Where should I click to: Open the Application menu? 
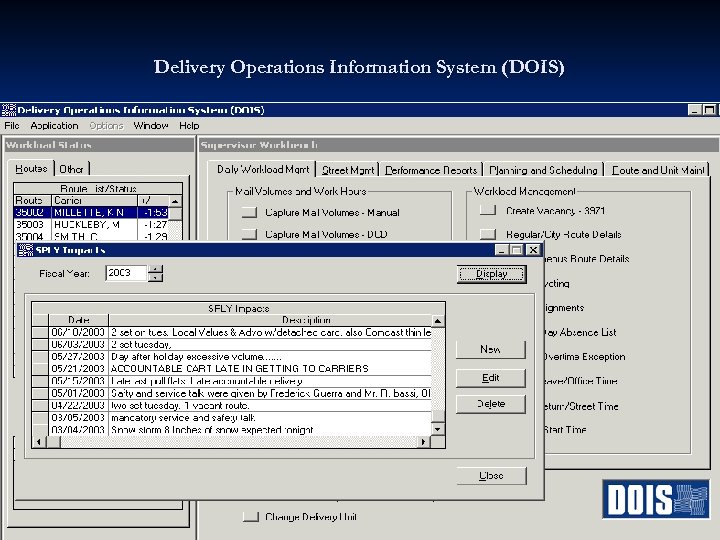(x=54, y=125)
